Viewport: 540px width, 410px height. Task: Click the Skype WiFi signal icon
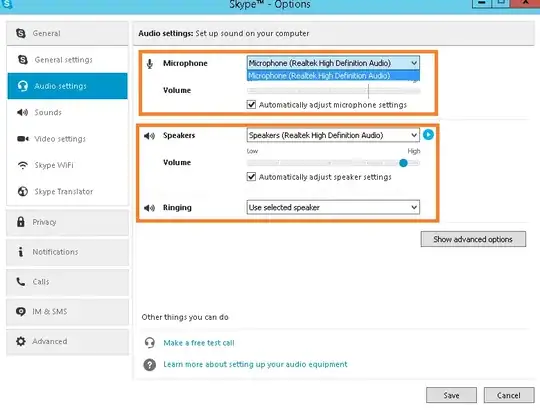coord(23,165)
